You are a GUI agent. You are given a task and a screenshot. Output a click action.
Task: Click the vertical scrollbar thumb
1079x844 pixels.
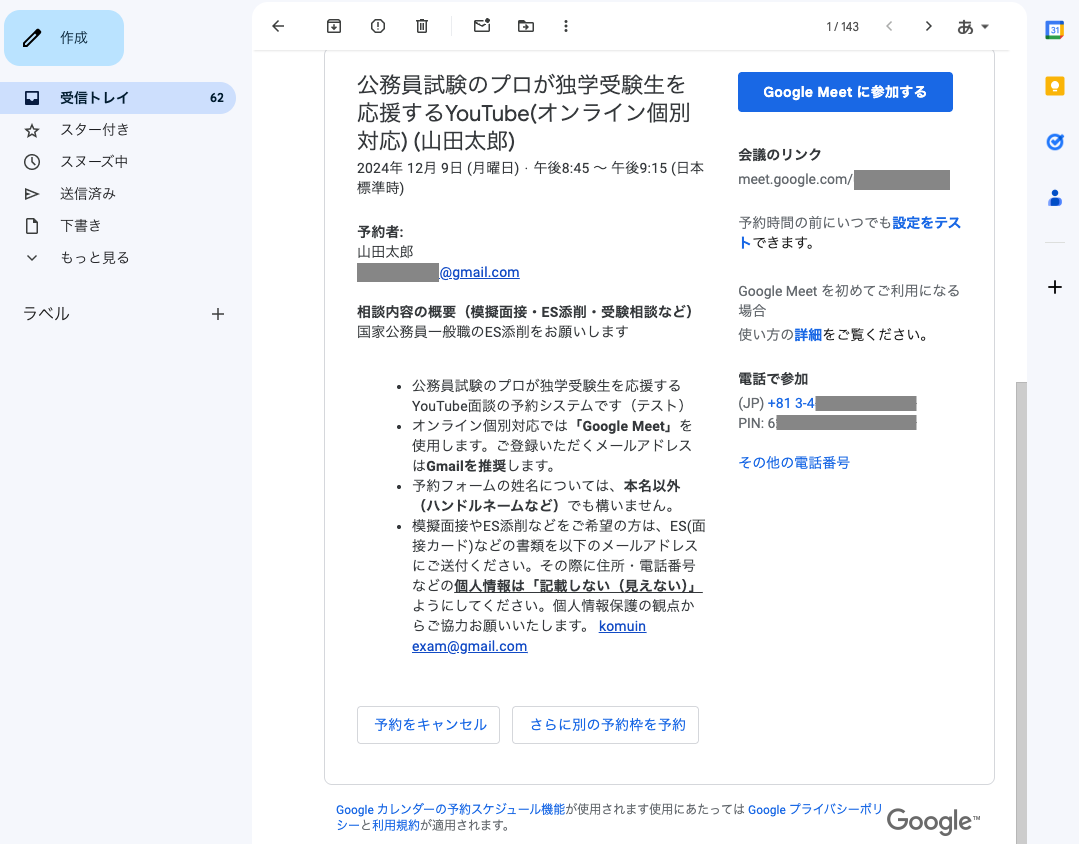tap(1021, 613)
